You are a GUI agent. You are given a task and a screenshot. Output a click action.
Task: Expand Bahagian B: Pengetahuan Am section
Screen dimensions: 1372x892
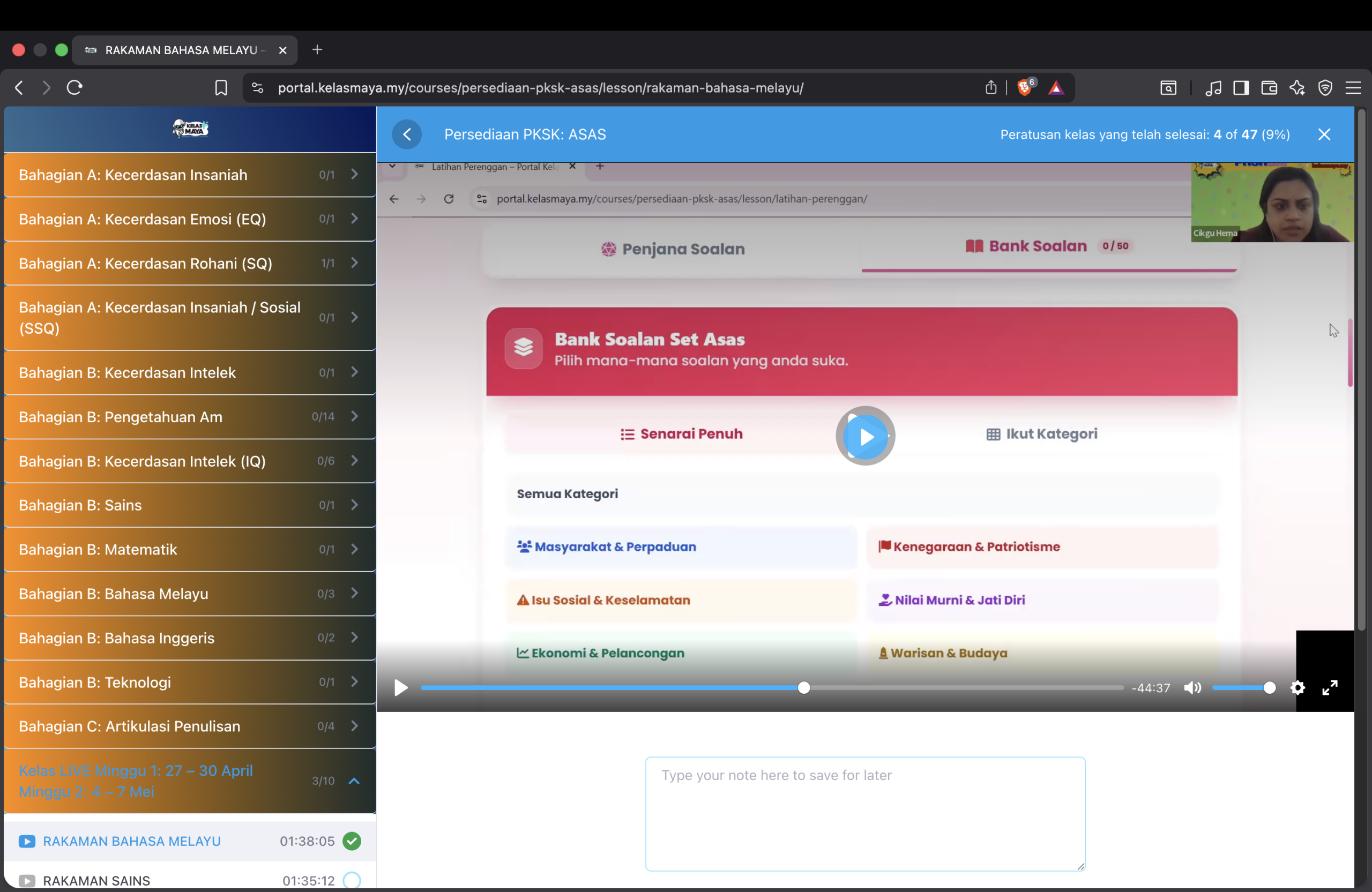coord(190,417)
